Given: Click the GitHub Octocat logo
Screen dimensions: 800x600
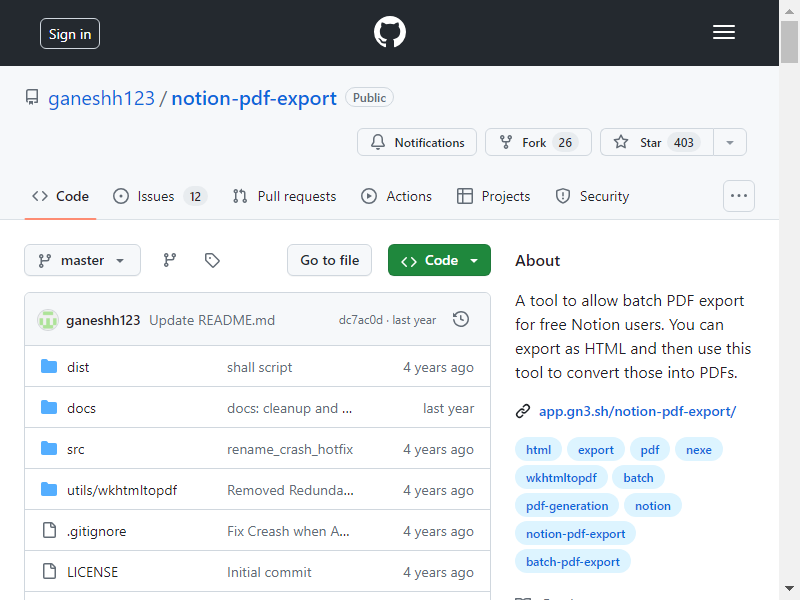Looking at the screenshot, I should (x=390, y=32).
